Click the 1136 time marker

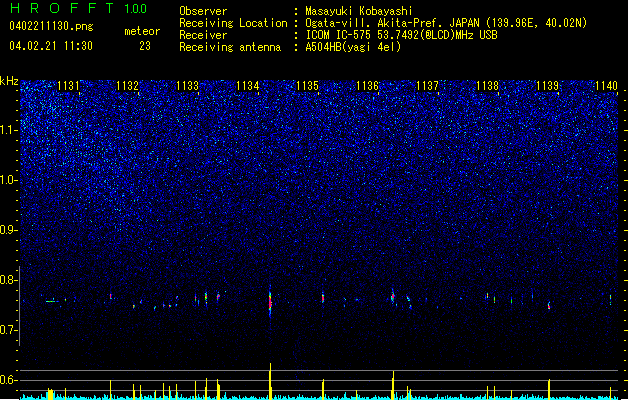pyautogui.click(x=367, y=86)
